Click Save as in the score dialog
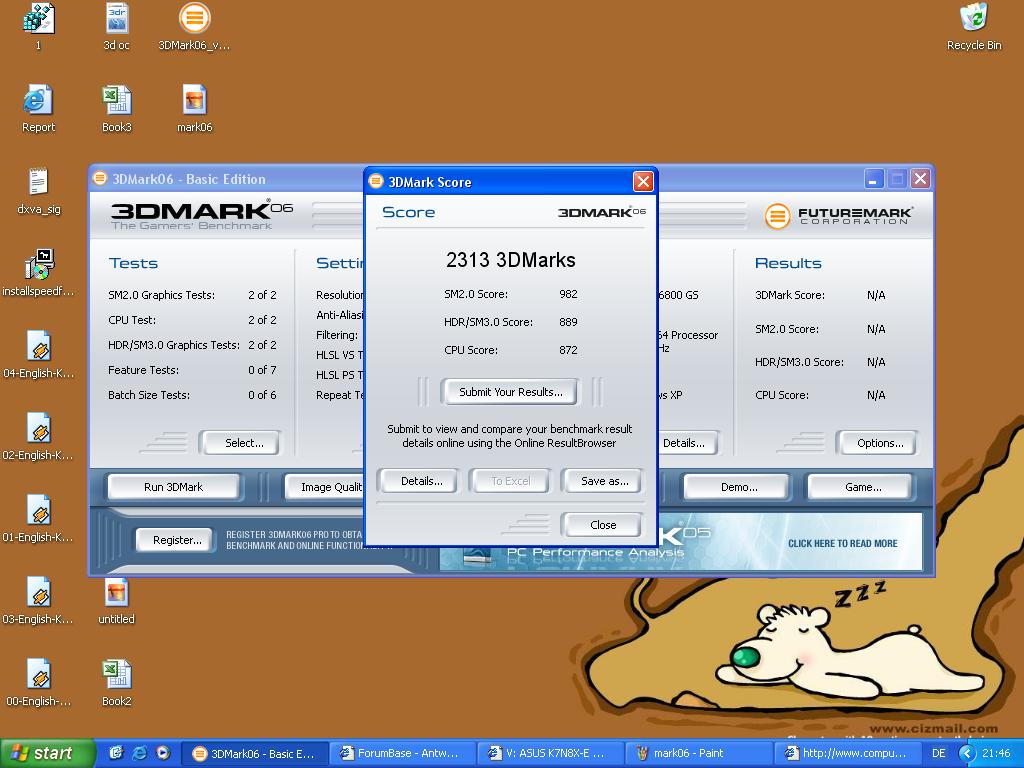The image size is (1024, 768). (x=604, y=481)
